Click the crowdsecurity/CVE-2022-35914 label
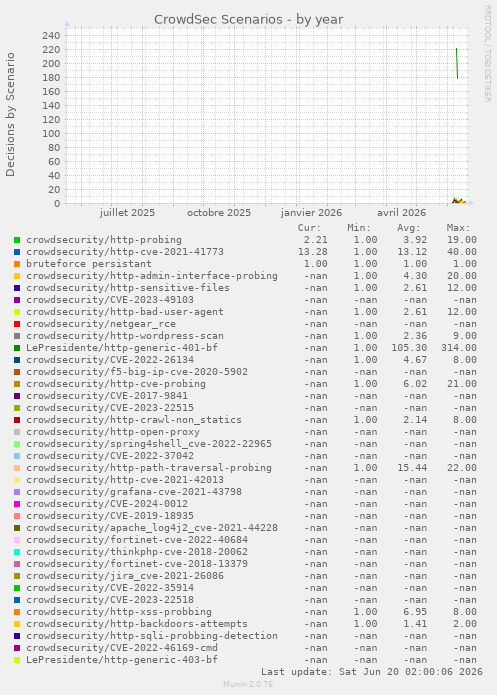 (x=110, y=588)
